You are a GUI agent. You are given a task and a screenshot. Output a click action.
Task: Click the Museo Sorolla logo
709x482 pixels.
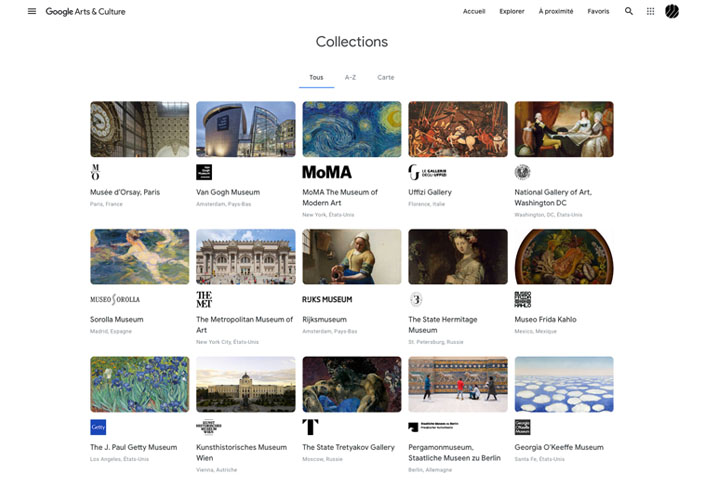coord(115,299)
